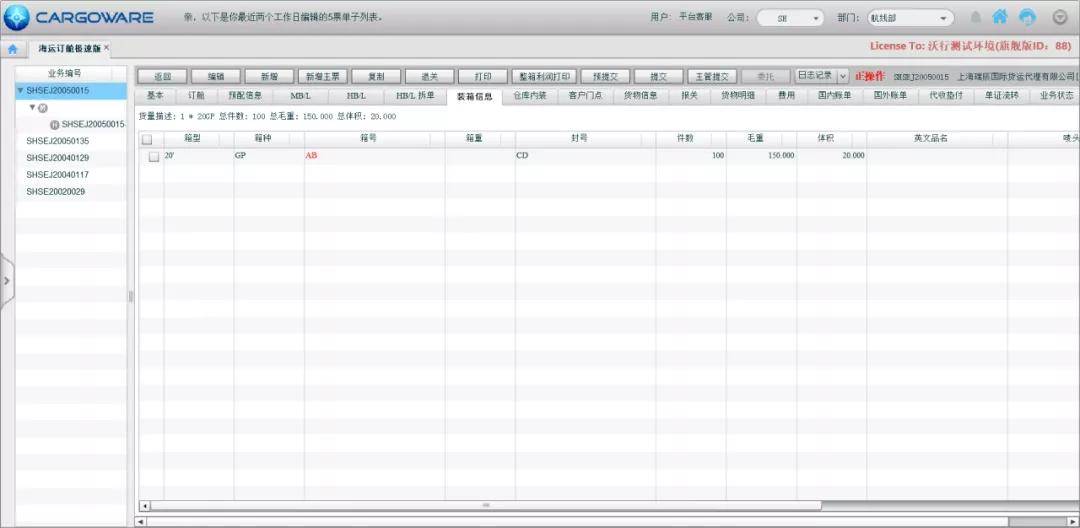Select SHSEJ20040129 in the business list
1080x528 pixels.
point(71,158)
